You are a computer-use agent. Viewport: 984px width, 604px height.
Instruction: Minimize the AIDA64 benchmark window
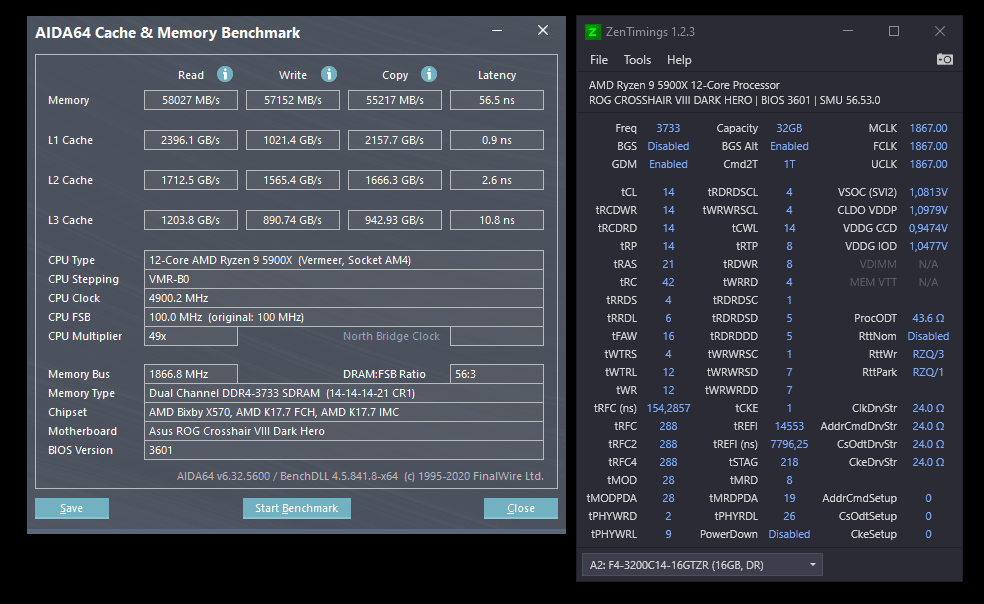(497, 31)
